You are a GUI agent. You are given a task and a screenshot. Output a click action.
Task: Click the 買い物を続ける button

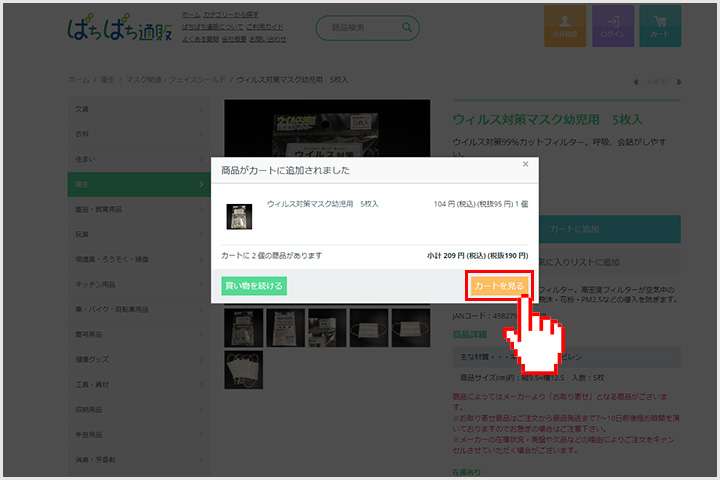[254, 286]
